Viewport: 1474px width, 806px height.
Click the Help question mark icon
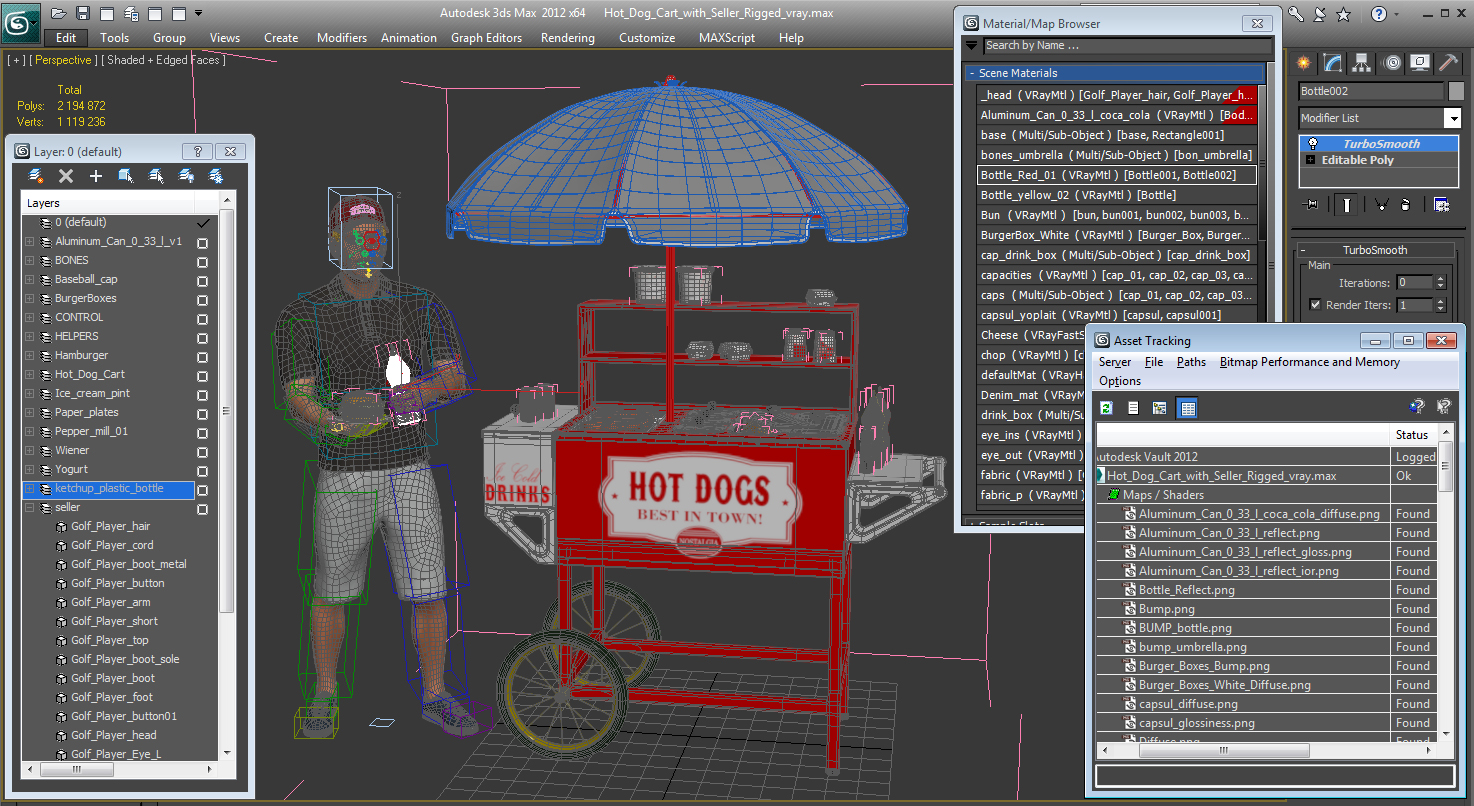[x=1380, y=14]
